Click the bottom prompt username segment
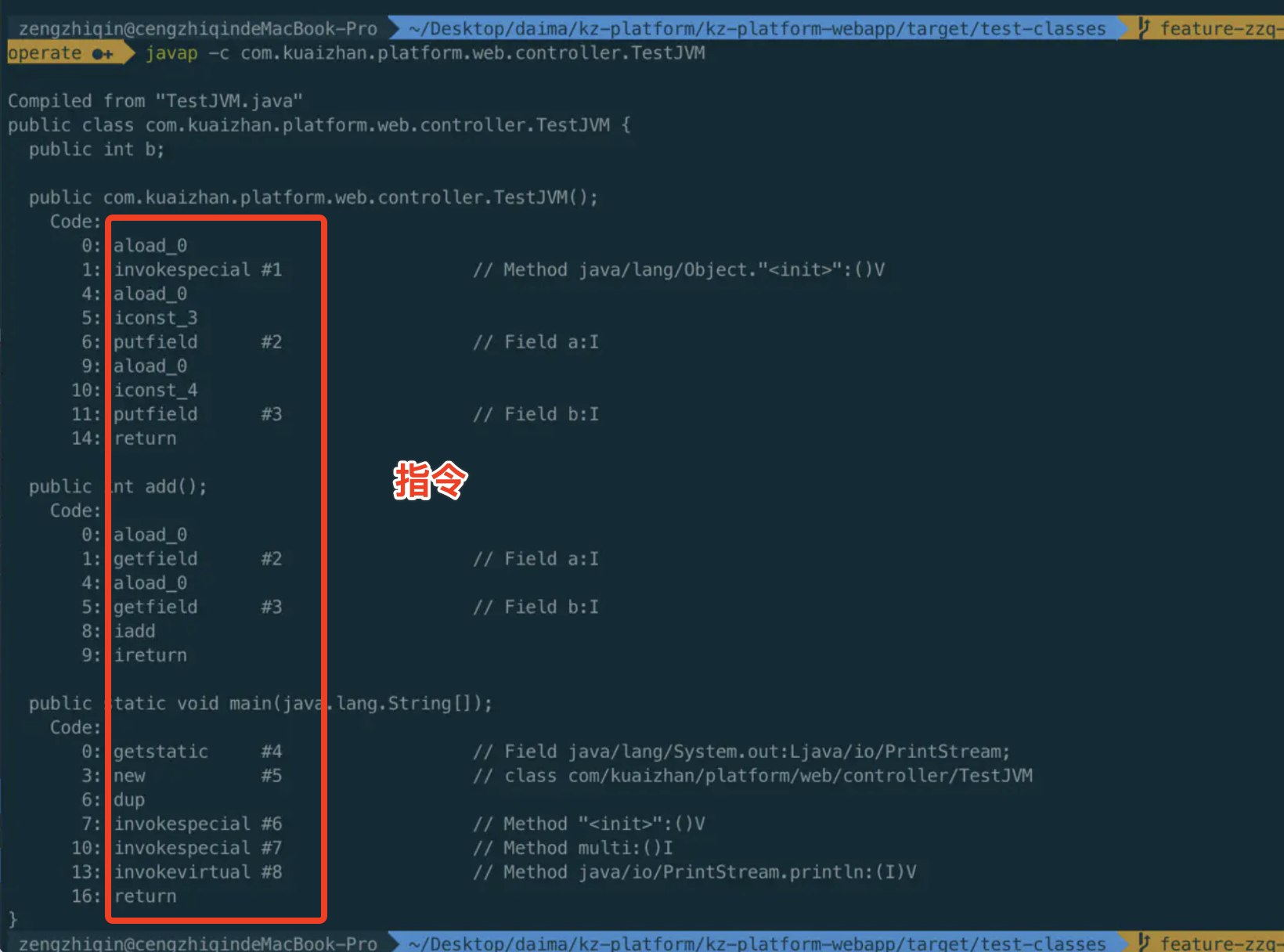The width and height of the screenshot is (1284, 952). click(x=198, y=943)
